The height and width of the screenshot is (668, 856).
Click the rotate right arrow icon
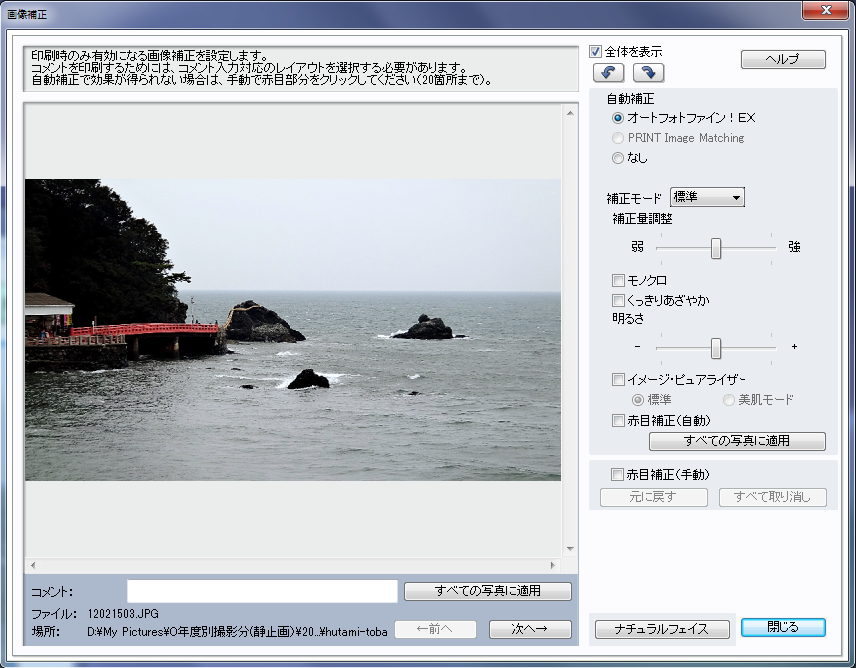(x=647, y=72)
